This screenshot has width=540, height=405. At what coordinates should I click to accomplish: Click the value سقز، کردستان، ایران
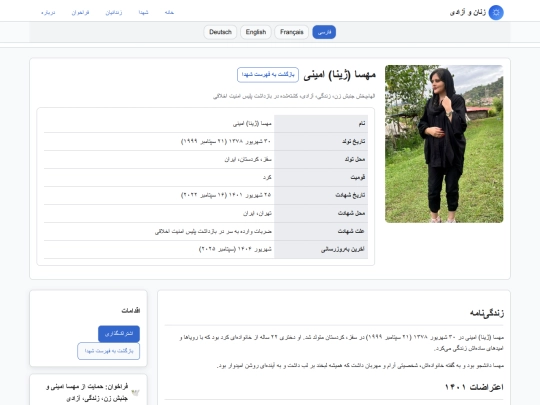click(248, 159)
